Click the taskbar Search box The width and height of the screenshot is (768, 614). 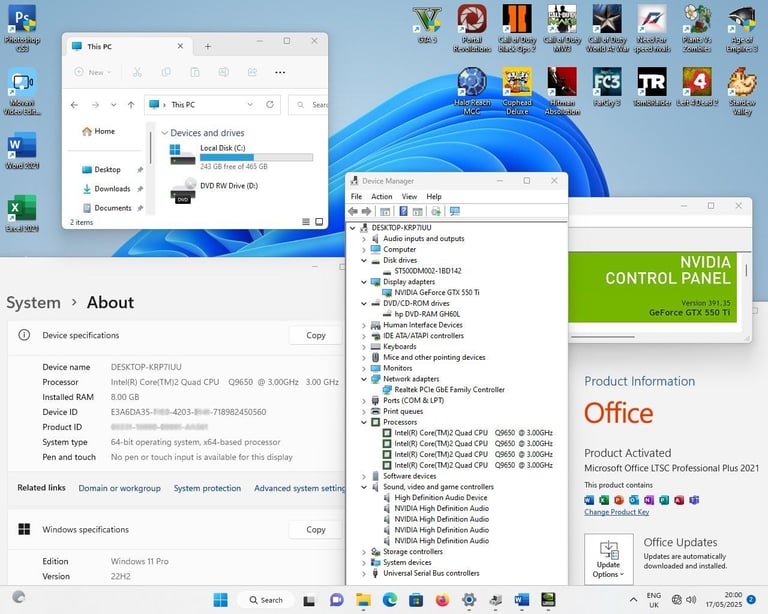pyautogui.click(x=266, y=600)
